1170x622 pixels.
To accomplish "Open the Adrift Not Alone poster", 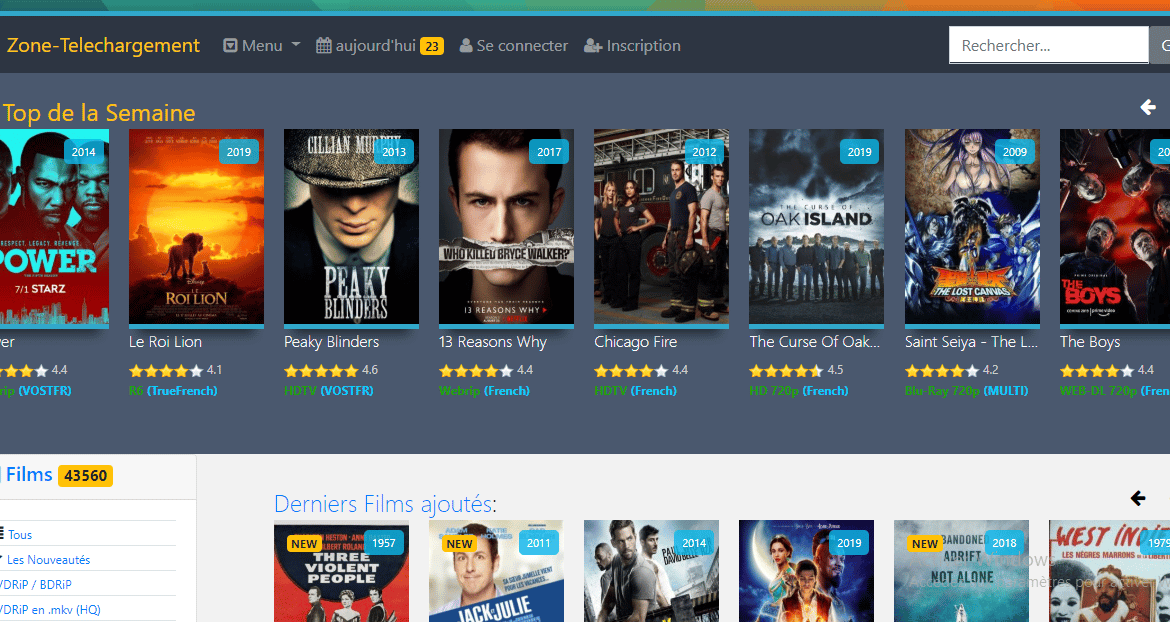I will click(962, 571).
